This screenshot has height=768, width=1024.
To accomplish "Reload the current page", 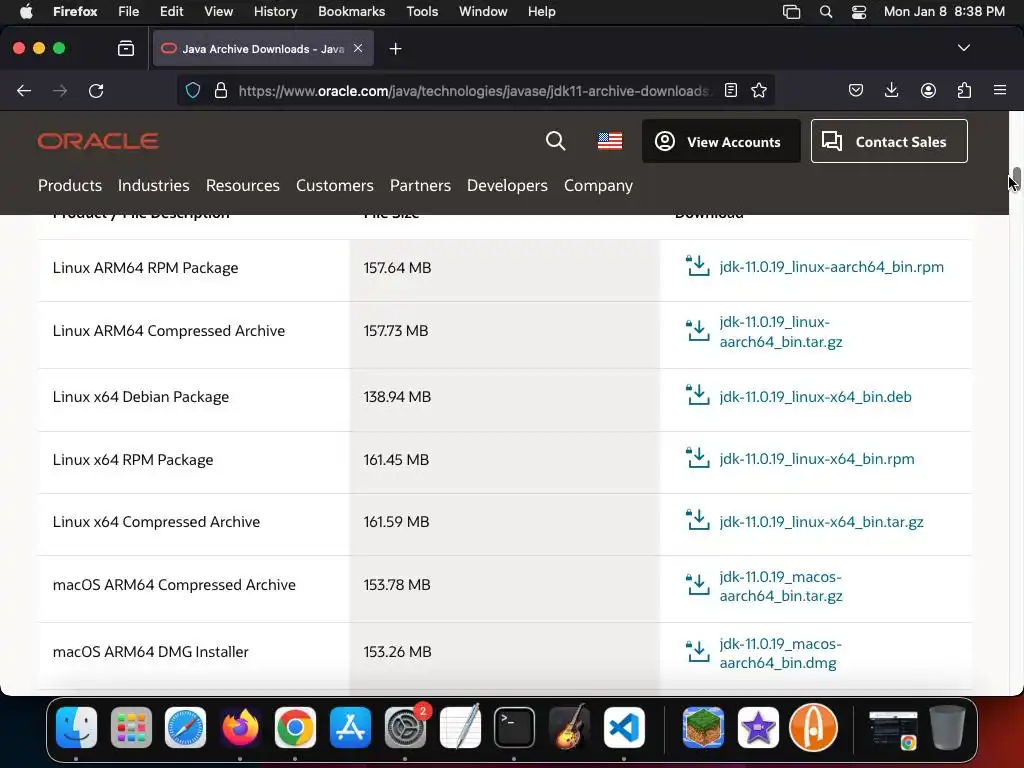I will click(96, 91).
